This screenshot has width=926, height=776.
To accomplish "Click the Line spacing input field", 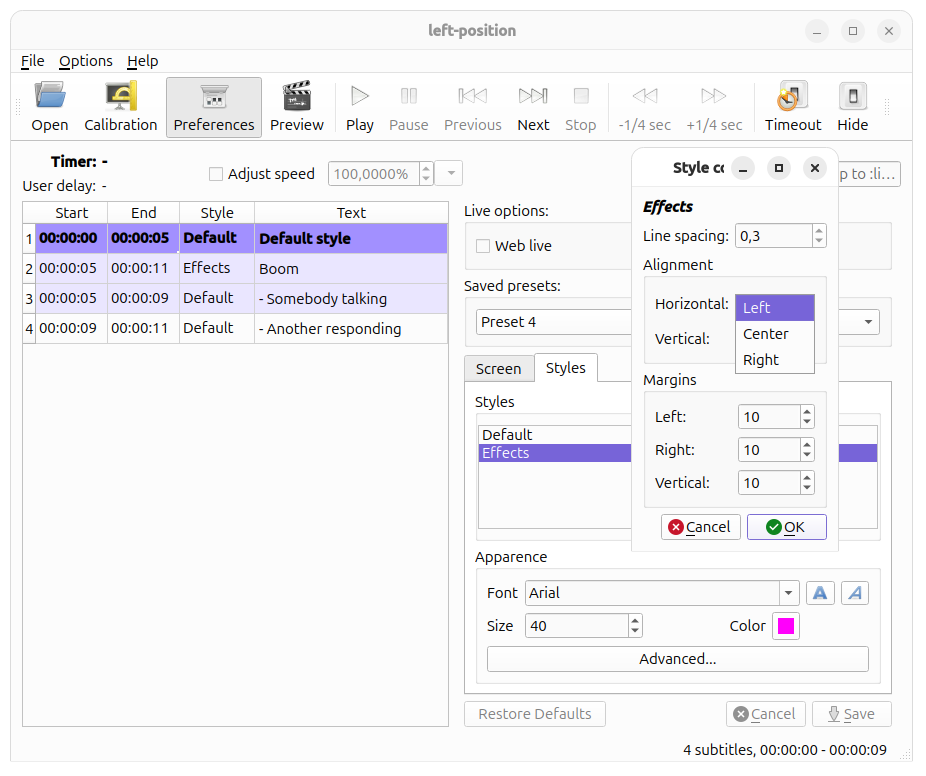I will point(774,236).
